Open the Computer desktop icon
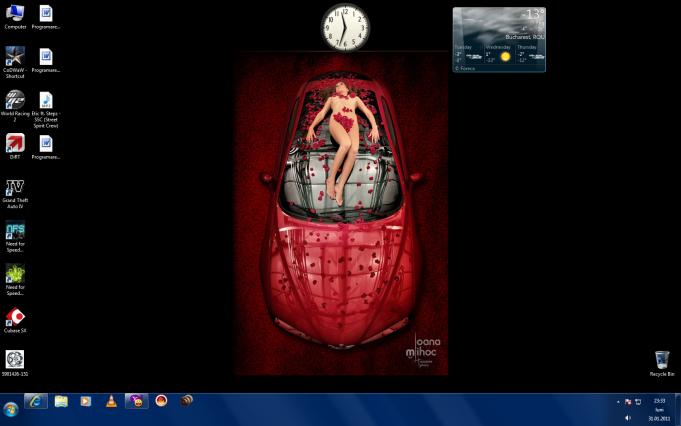The height and width of the screenshot is (426, 681). [15, 14]
